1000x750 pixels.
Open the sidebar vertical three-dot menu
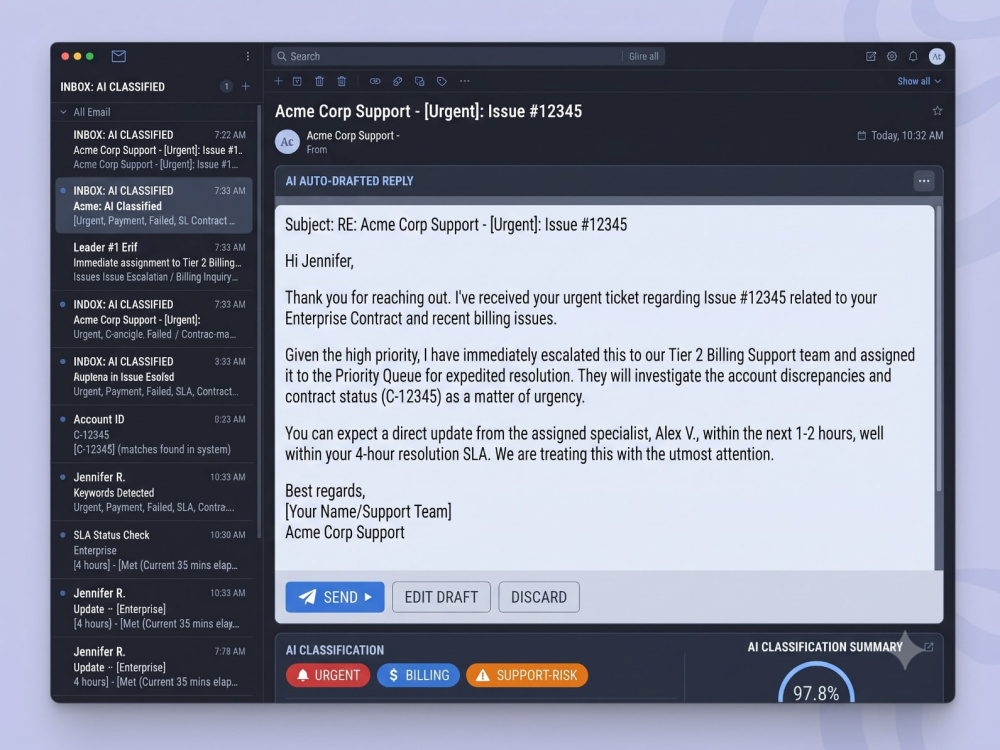click(x=247, y=56)
